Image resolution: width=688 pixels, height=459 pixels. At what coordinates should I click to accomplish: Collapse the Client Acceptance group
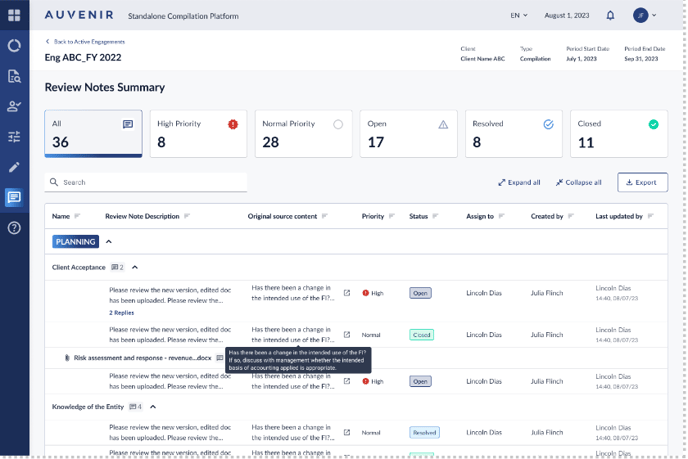[135, 267]
